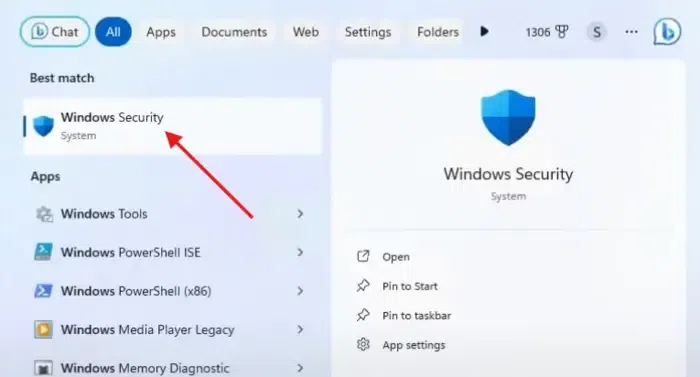Click the Windows Tools gear icon

(44, 214)
